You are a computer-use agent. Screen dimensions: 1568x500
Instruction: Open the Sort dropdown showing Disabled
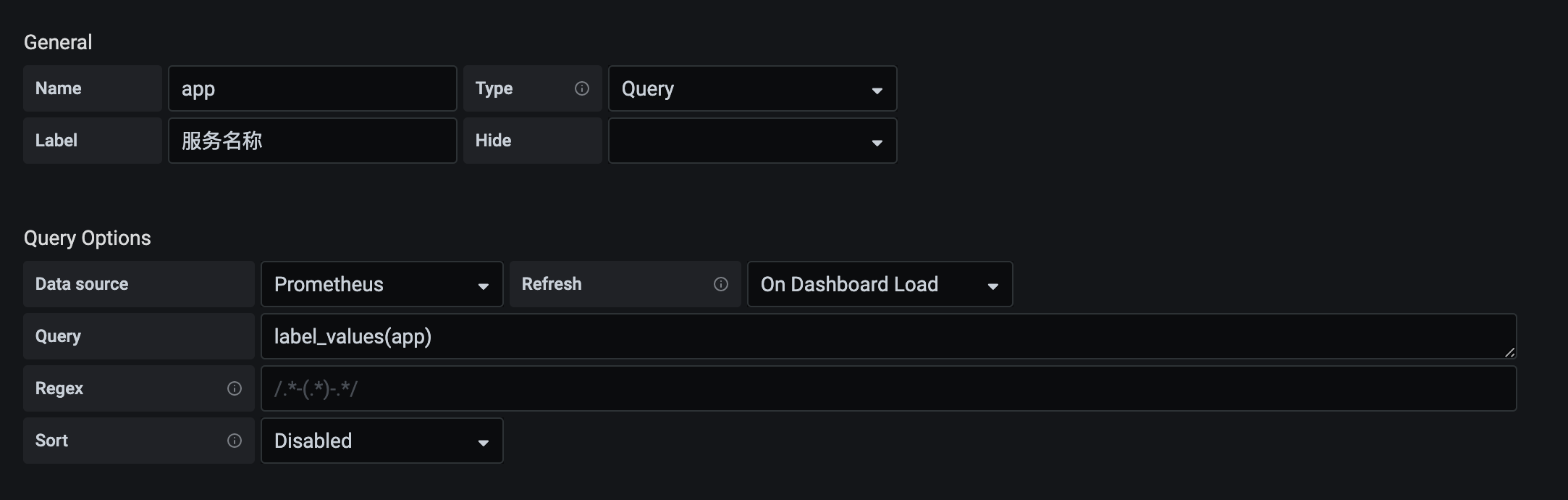(382, 441)
